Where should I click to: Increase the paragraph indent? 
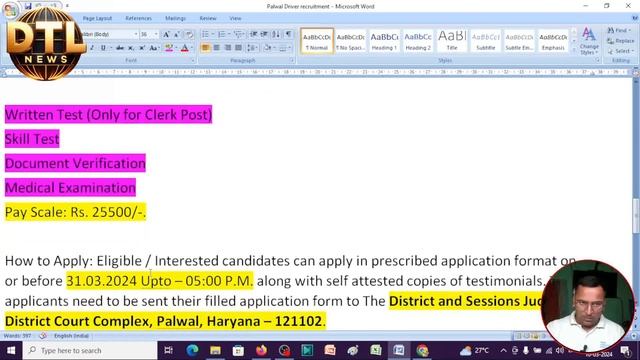264,35
